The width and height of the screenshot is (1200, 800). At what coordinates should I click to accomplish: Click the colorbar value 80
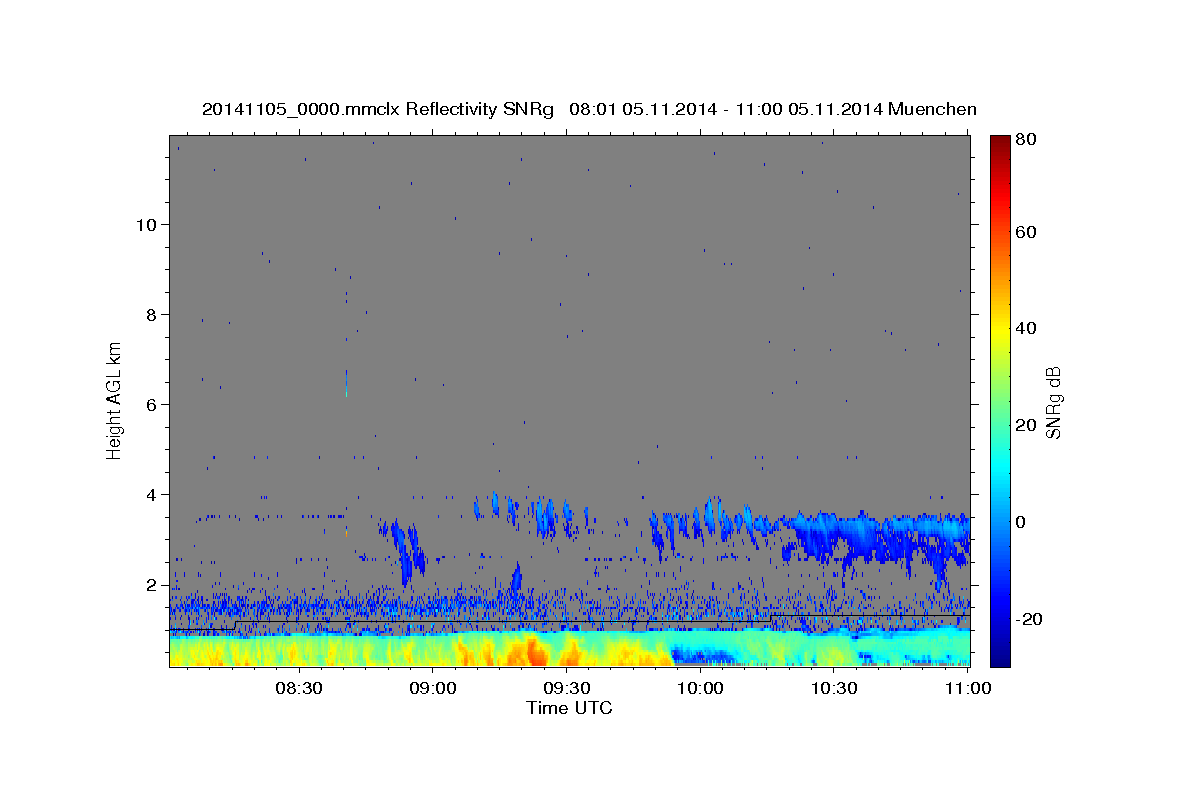click(x=1027, y=140)
